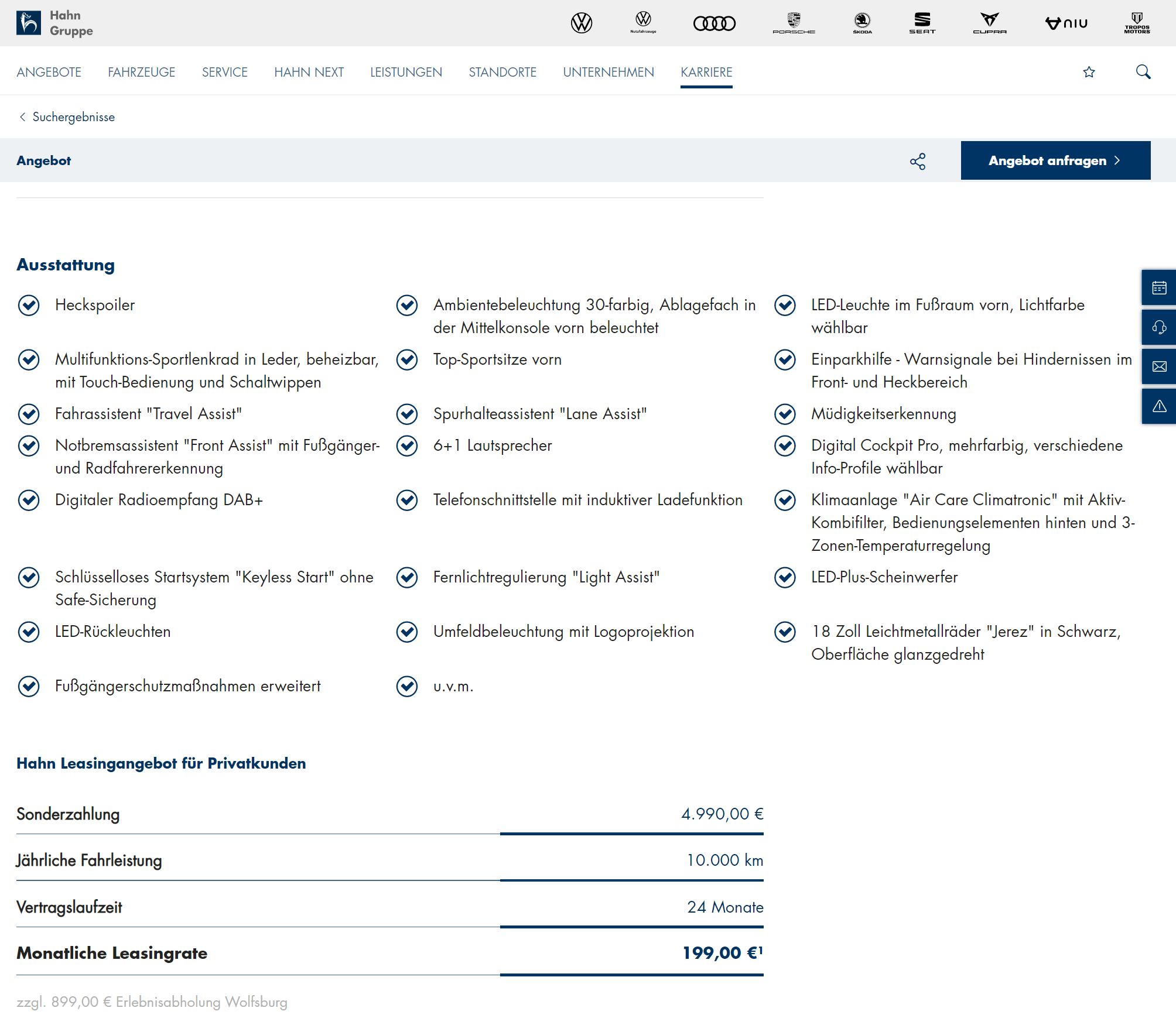
Task: Open the Hahn Gruppe logo home link
Action: tap(54, 23)
